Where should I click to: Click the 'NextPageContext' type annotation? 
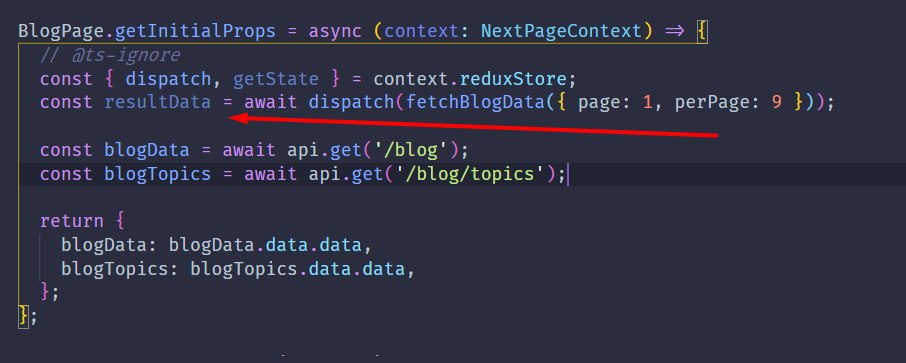[x=561, y=31]
